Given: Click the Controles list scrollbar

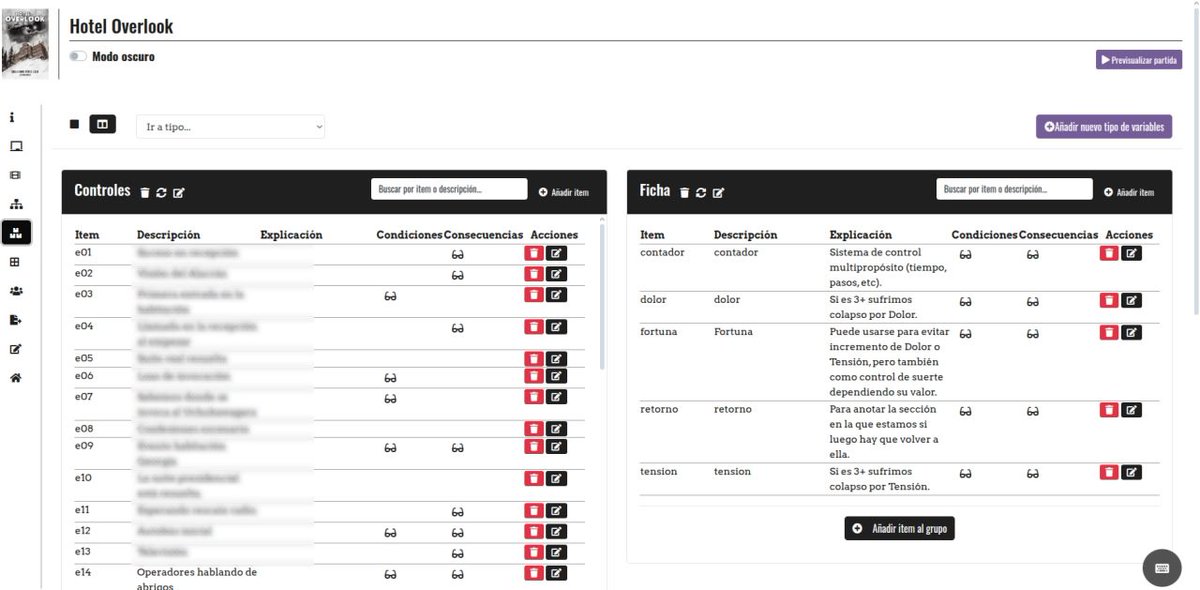Looking at the screenshot, I should click(602, 296).
